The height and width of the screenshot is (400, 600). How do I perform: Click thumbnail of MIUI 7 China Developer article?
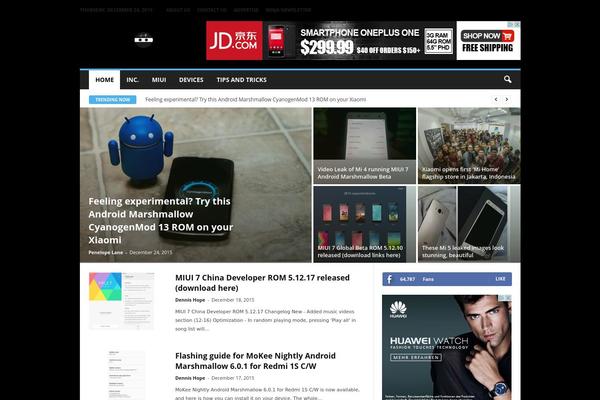122,301
